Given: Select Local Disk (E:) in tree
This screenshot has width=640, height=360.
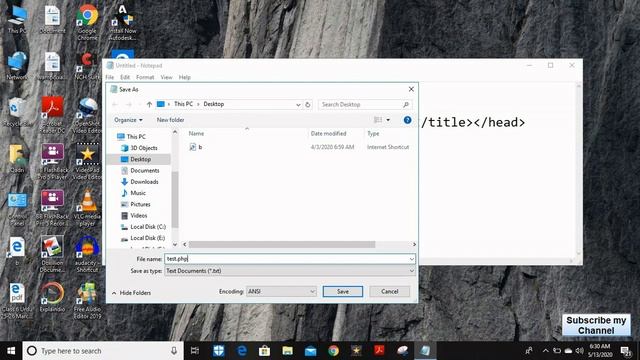Looking at the screenshot, I should tap(147, 238).
